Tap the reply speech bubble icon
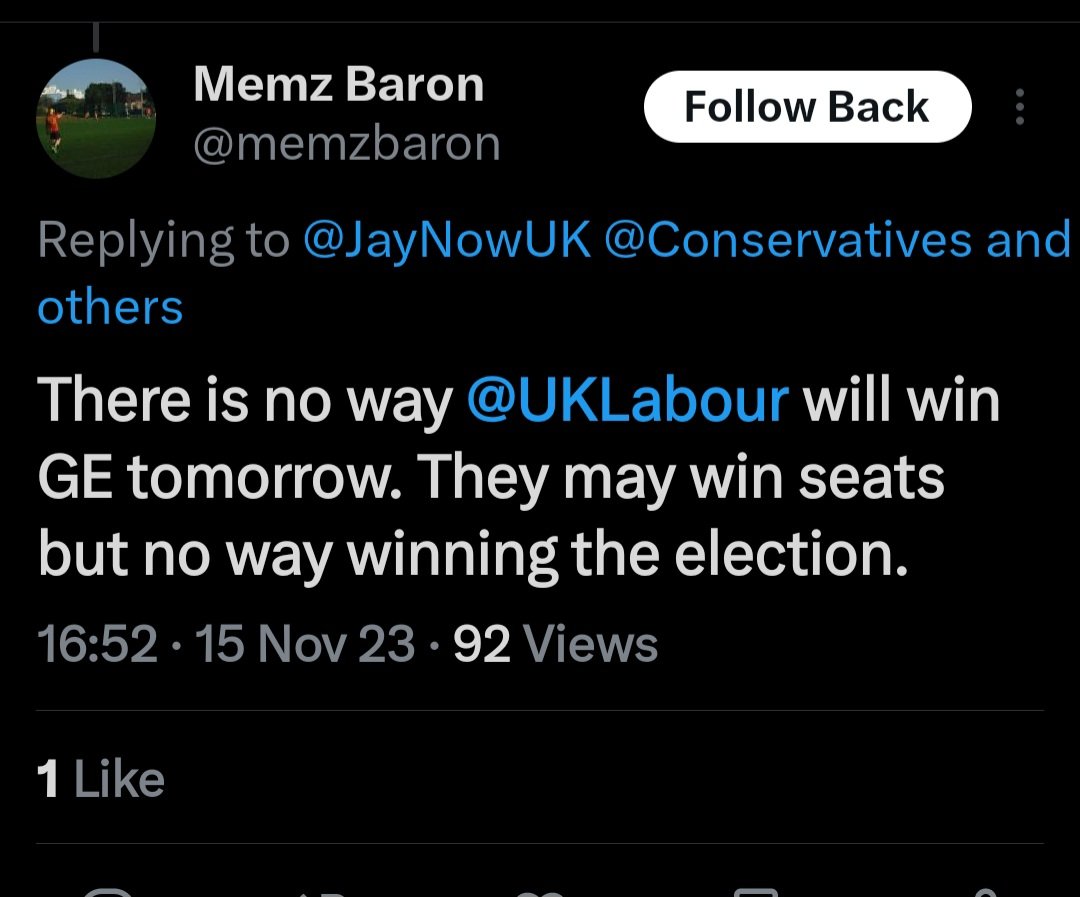The image size is (1080, 897). 108,890
